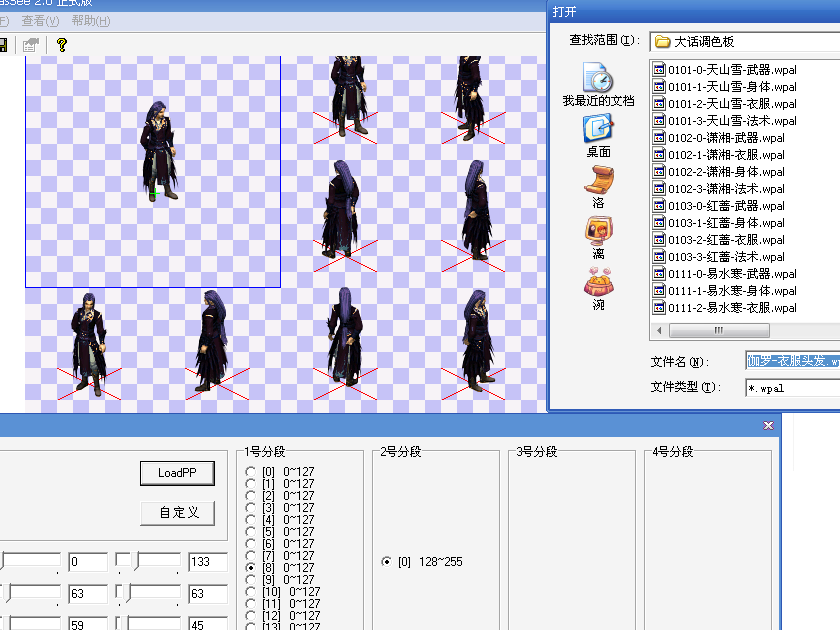Image resolution: width=840 pixels, height=630 pixels.
Task: Select radio [11] 0~127 in 1号分段
Action: (x=250, y=603)
